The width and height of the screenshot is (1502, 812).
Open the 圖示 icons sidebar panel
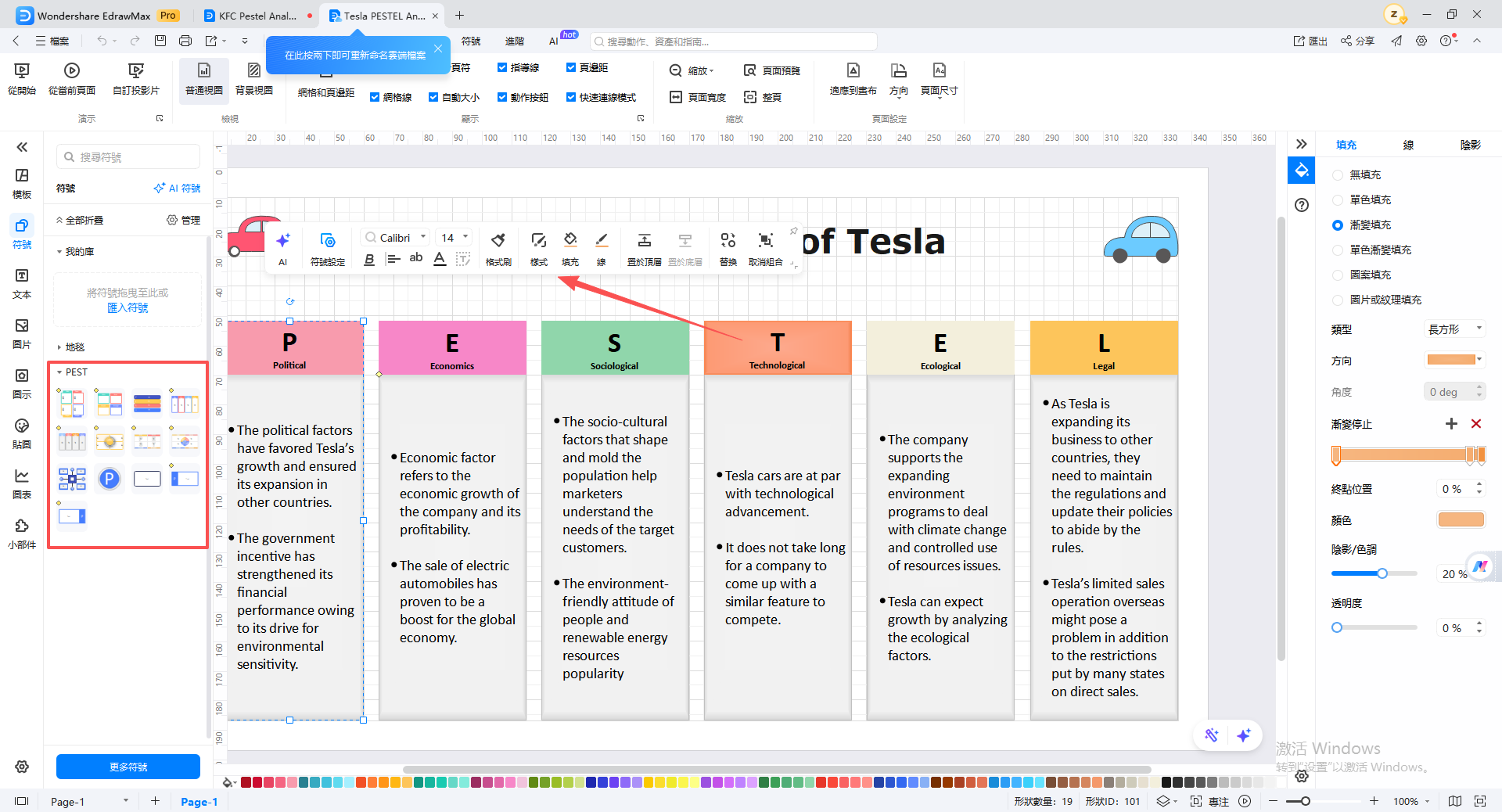pos(22,384)
